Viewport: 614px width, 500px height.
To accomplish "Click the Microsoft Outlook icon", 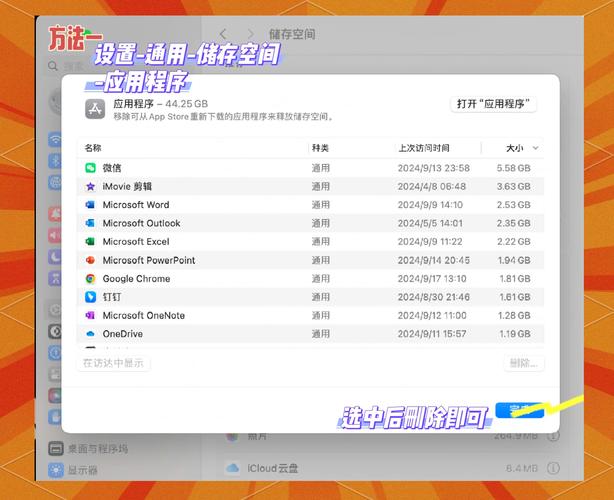I will [x=90, y=223].
